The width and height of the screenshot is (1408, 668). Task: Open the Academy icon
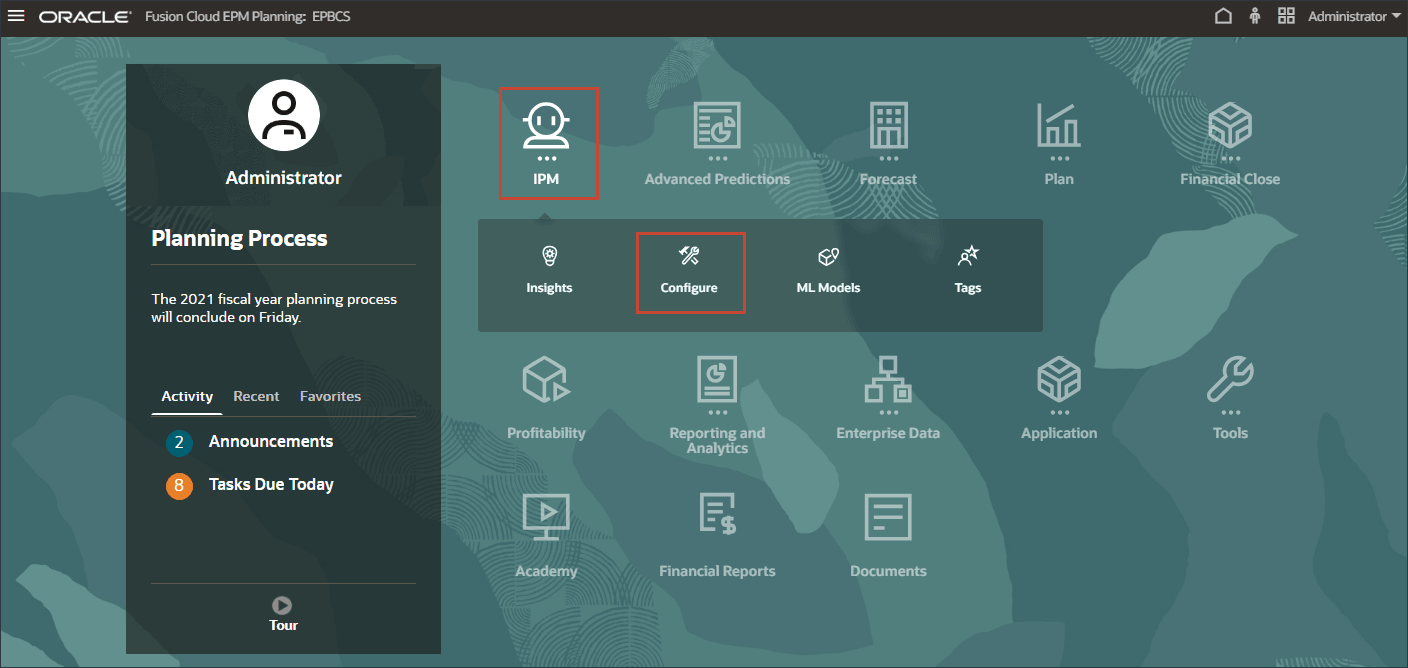pyautogui.click(x=546, y=517)
